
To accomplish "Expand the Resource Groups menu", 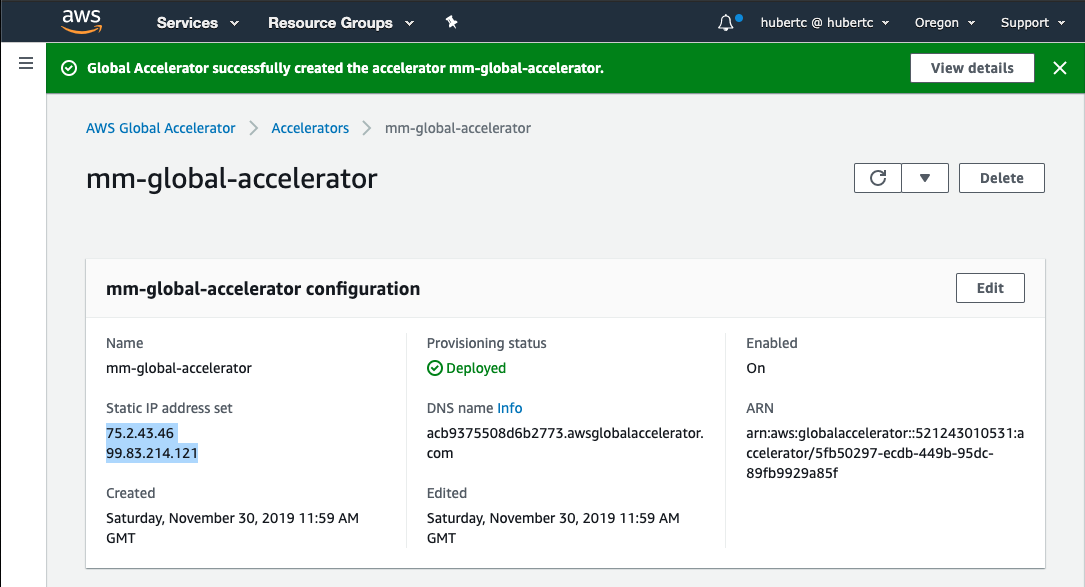I will pyautogui.click(x=341, y=23).
